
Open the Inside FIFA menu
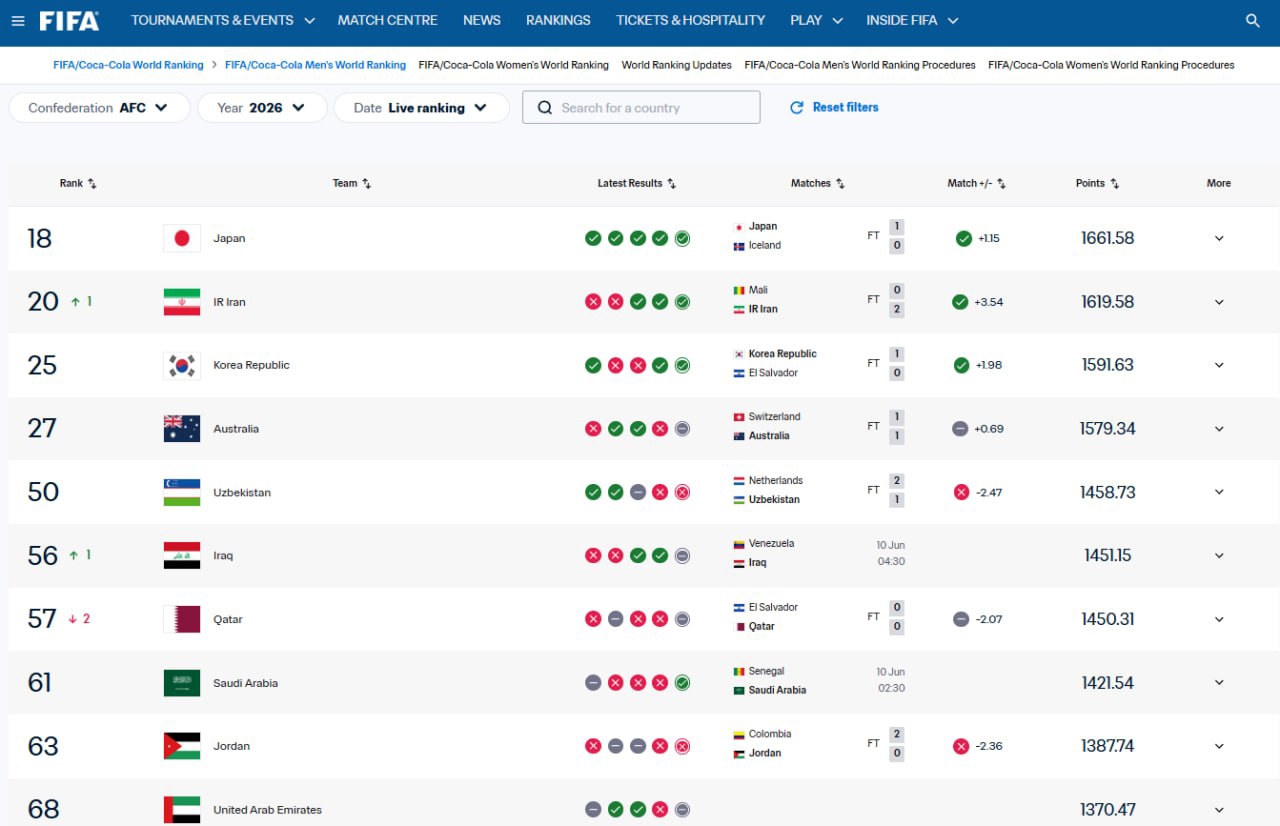pos(912,20)
